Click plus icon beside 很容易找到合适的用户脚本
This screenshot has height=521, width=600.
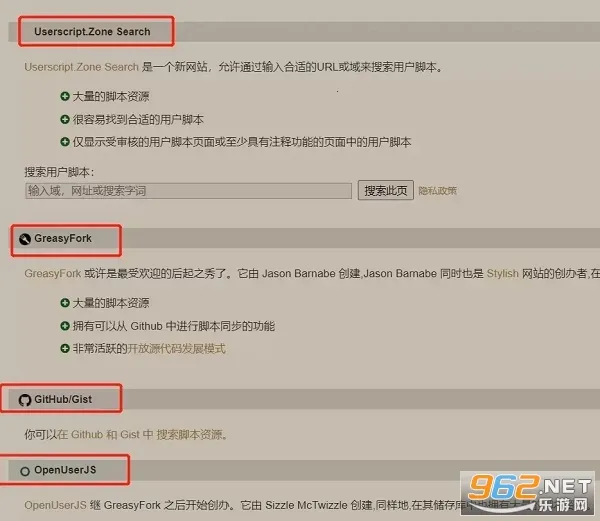pos(65,119)
